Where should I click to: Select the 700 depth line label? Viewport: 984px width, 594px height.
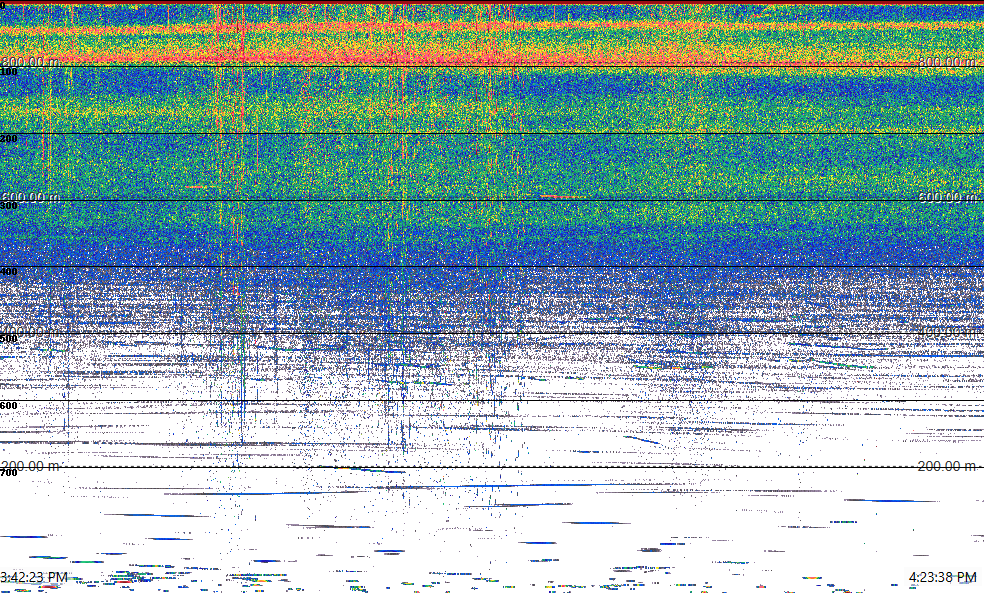[9, 473]
